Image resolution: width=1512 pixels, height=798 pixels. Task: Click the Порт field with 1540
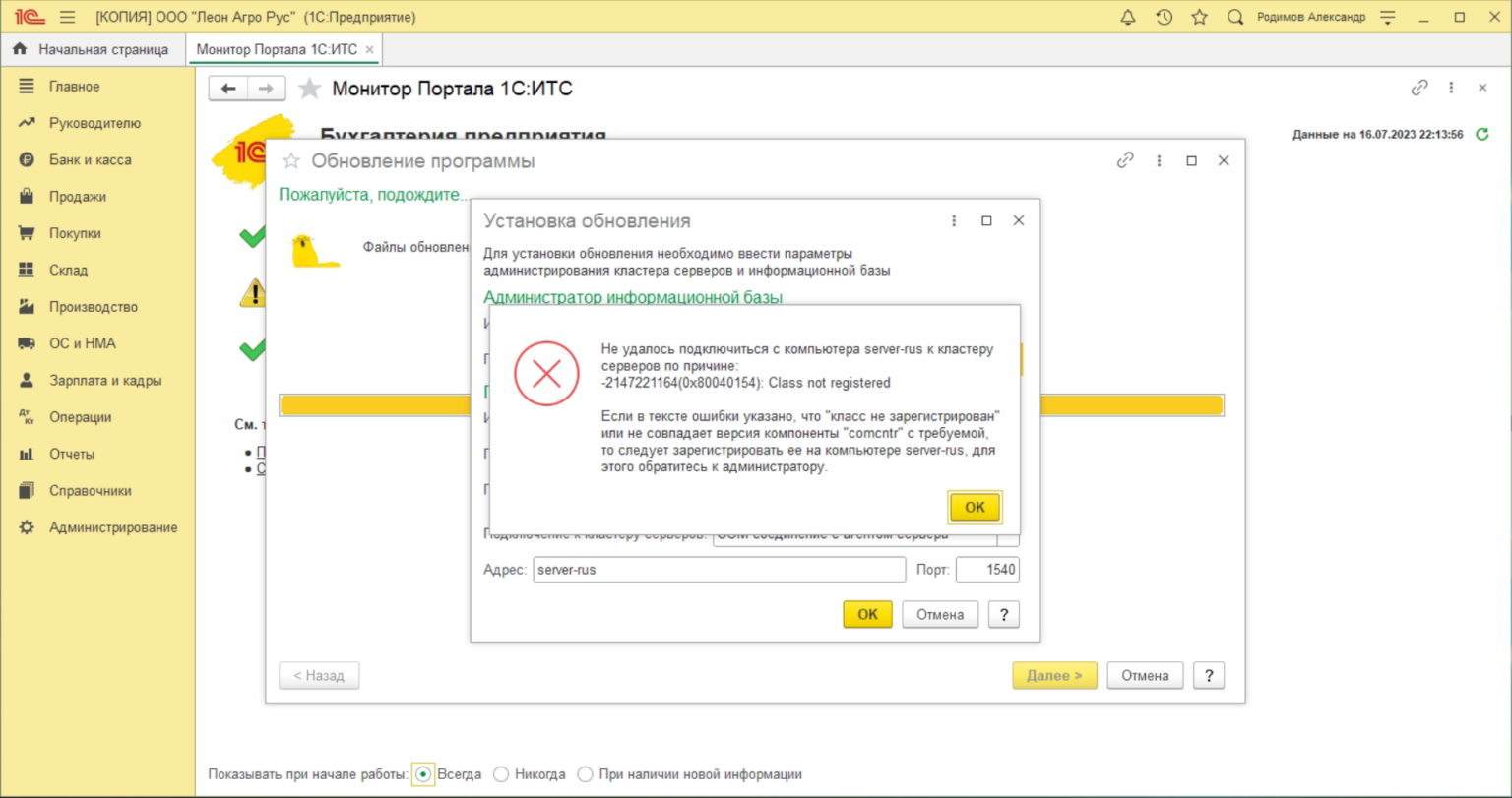coord(987,570)
